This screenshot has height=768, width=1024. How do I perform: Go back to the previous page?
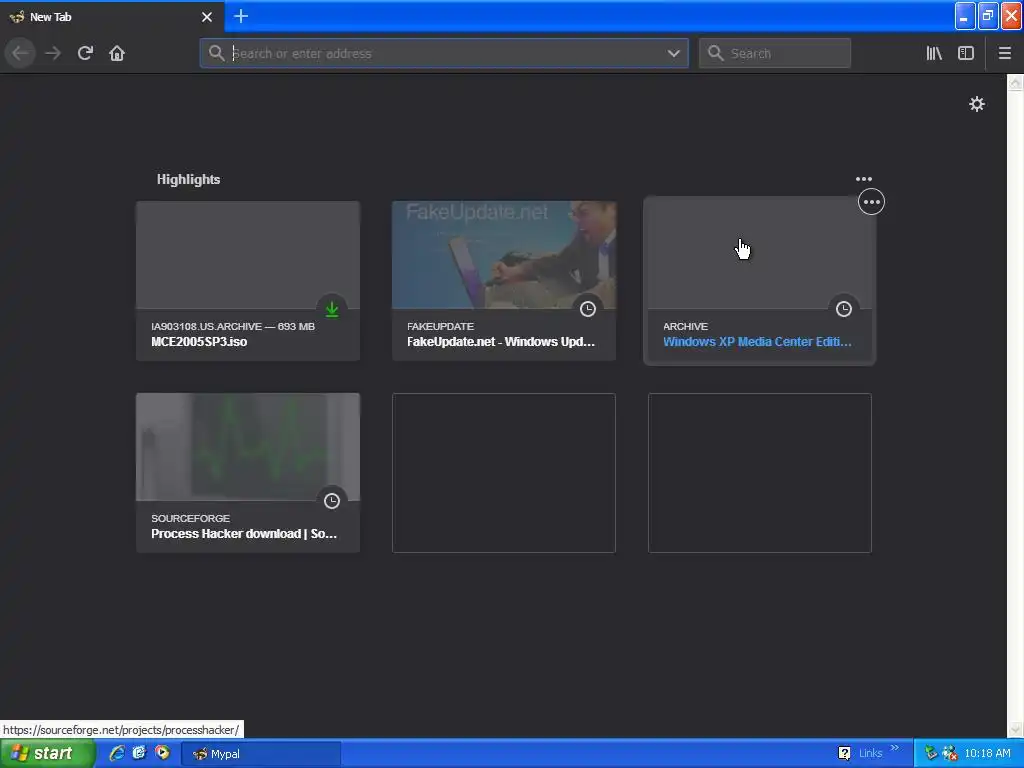tap(20, 54)
